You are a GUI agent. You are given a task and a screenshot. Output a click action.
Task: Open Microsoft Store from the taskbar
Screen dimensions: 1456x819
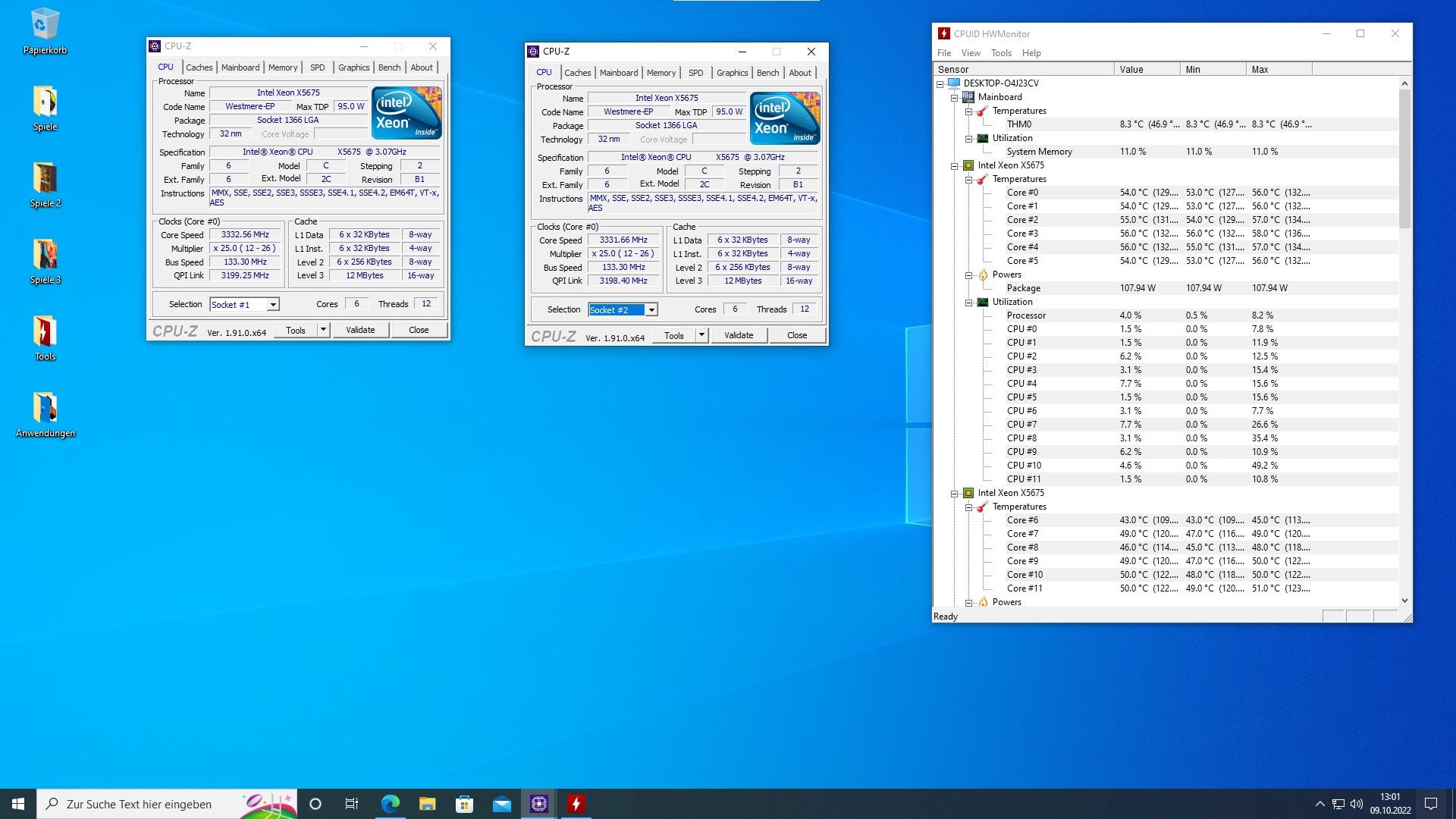[x=464, y=804]
